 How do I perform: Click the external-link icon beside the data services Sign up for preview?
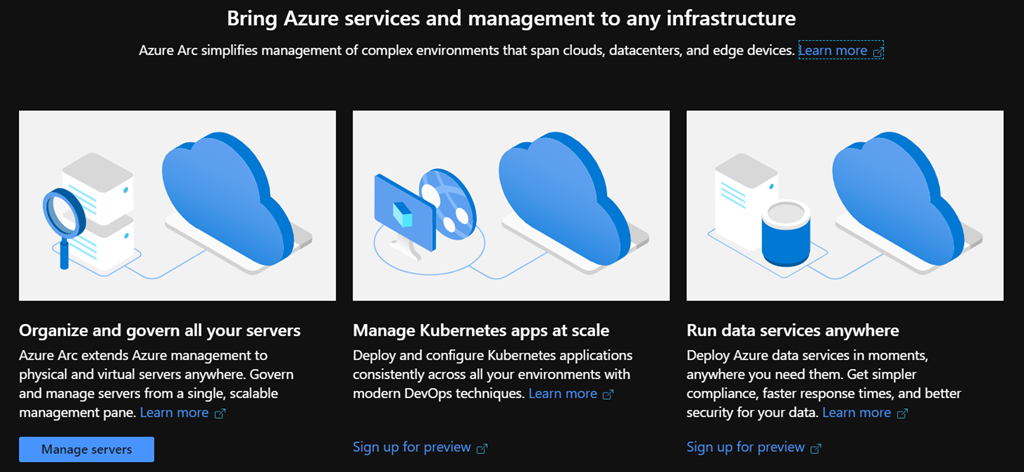pyautogui.click(x=816, y=448)
